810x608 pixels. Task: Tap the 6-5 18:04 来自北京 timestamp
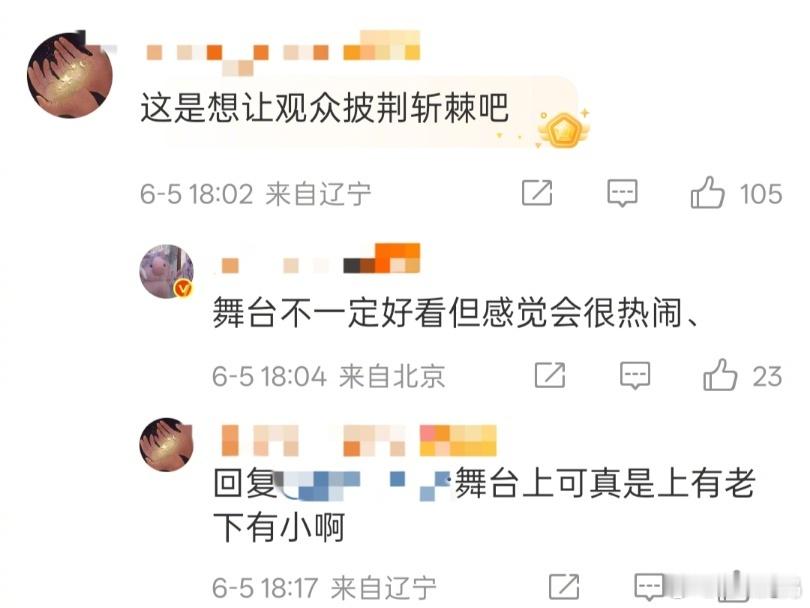pyautogui.click(x=329, y=376)
